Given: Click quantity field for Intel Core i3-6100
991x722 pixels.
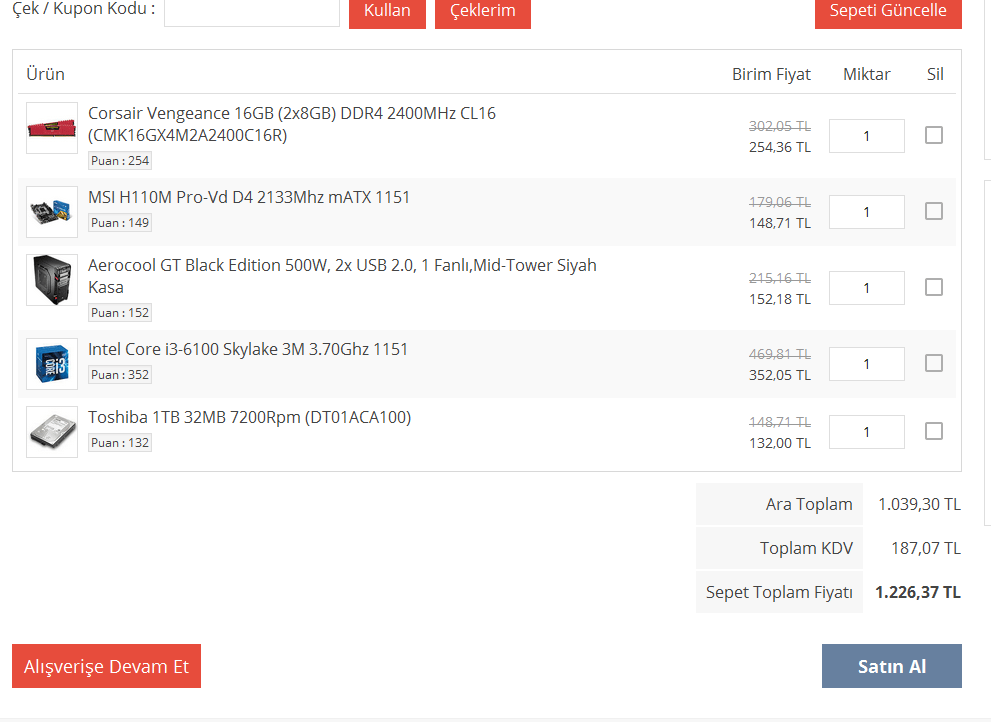Looking at the screenshot, I should (866, 364).
